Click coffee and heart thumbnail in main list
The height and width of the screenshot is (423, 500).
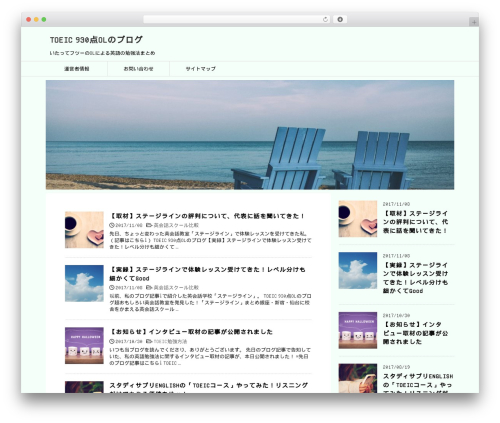point(84,230)
